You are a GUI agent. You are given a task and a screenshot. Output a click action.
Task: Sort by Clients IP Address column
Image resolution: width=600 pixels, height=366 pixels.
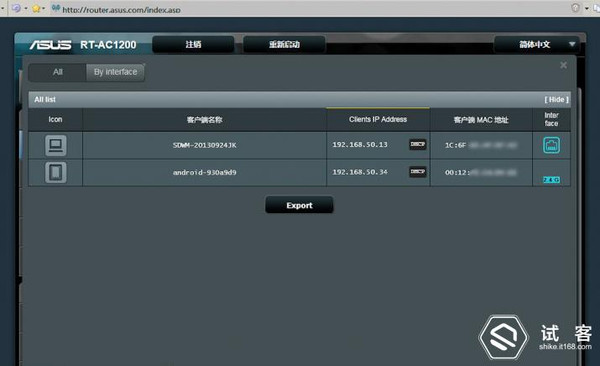pos(378,119)
